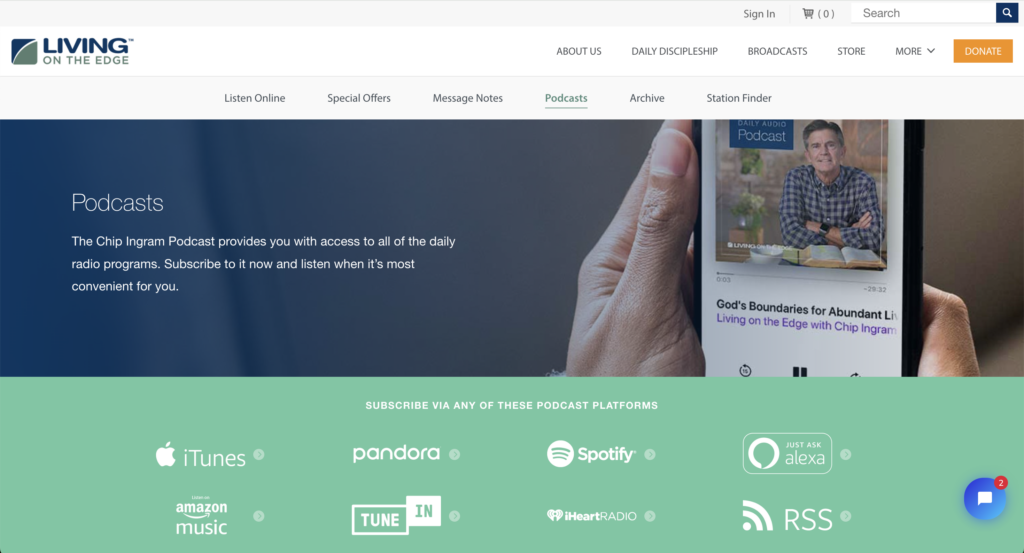The height and width of the screenshot is (553, 1024).
Task: Open the chat bubble widget
Action: click(985, 498)
